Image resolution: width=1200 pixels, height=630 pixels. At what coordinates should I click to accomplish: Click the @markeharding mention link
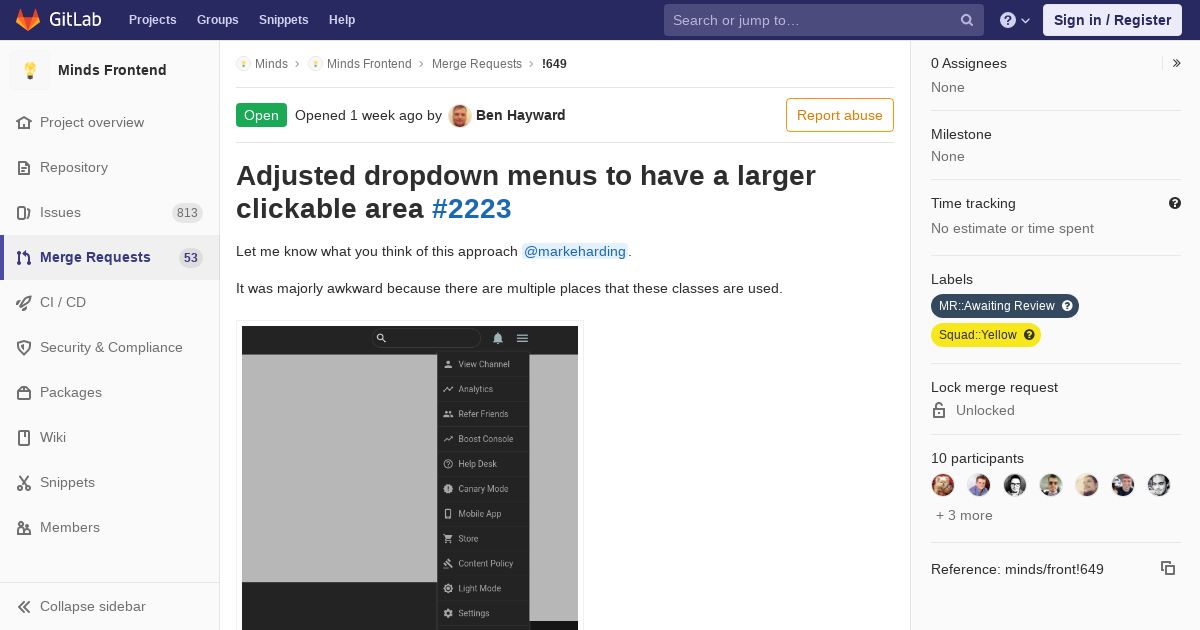pyautogui.click(x=576, y=251)
